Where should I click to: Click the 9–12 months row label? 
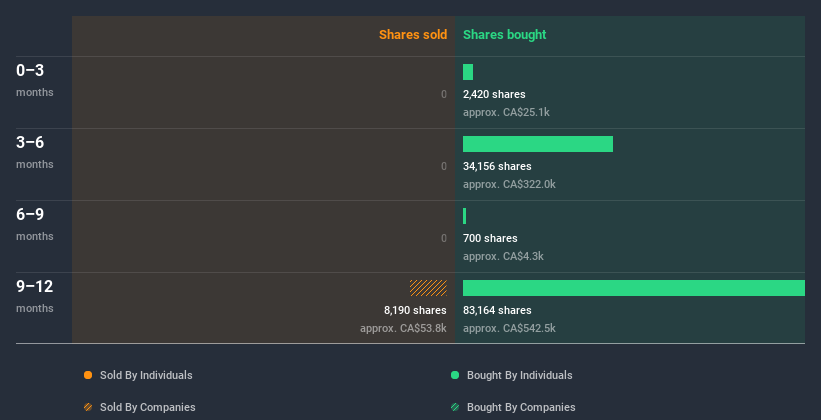point(35,296)
